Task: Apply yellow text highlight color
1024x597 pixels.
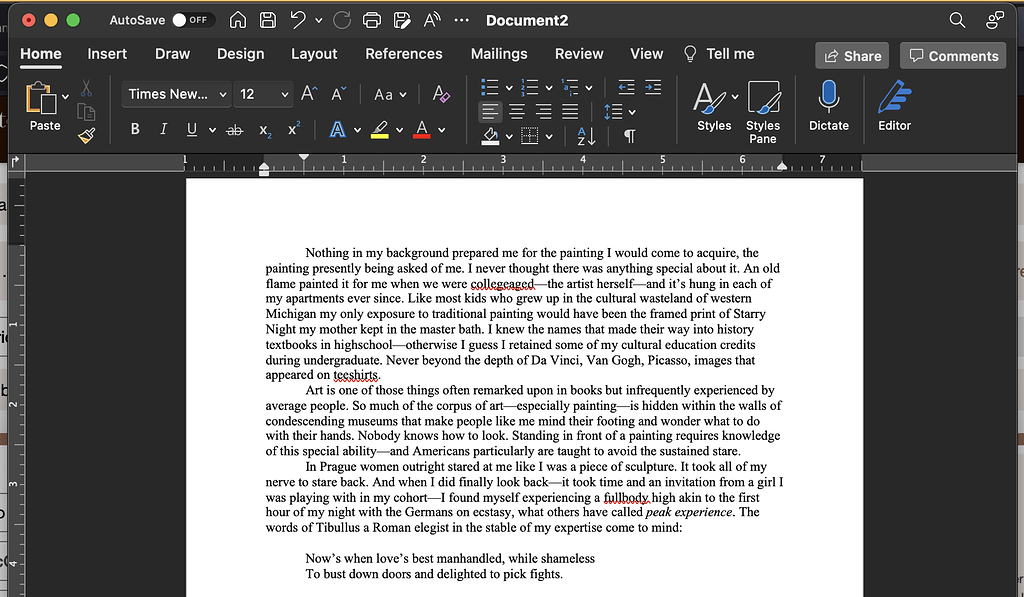Action: [380, 130]
